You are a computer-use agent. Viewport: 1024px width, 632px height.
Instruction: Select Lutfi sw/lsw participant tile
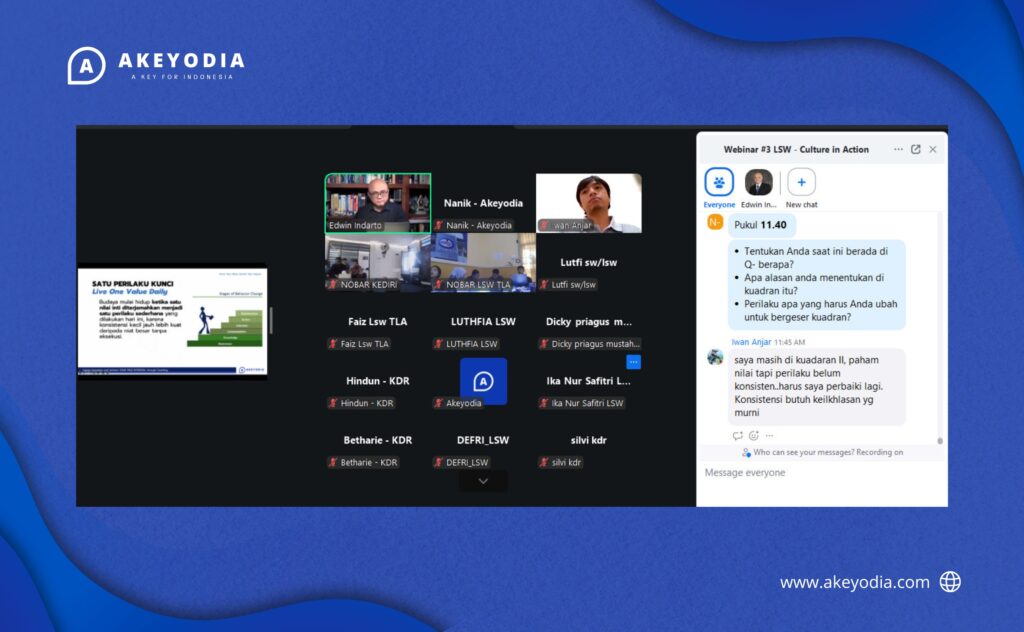588,262
